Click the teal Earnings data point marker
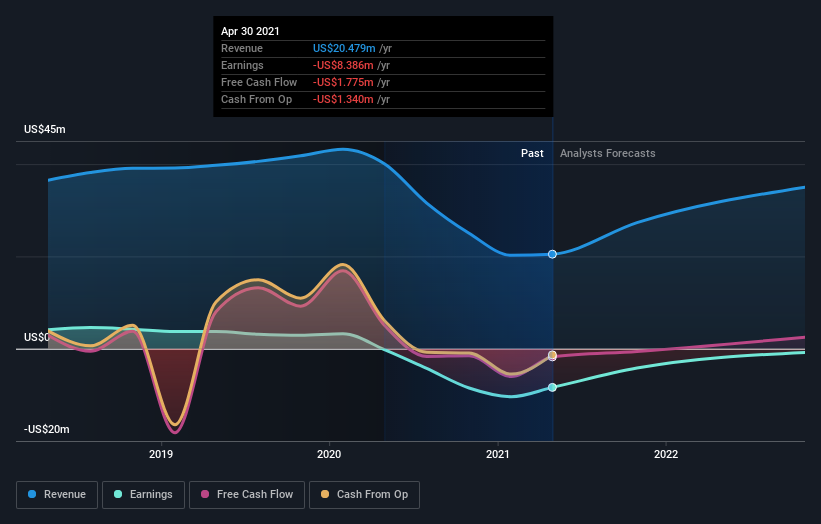 (x=552, y=387)
